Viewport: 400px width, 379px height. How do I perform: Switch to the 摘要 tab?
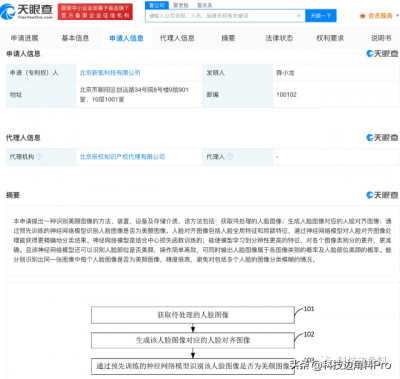[228, 38]
